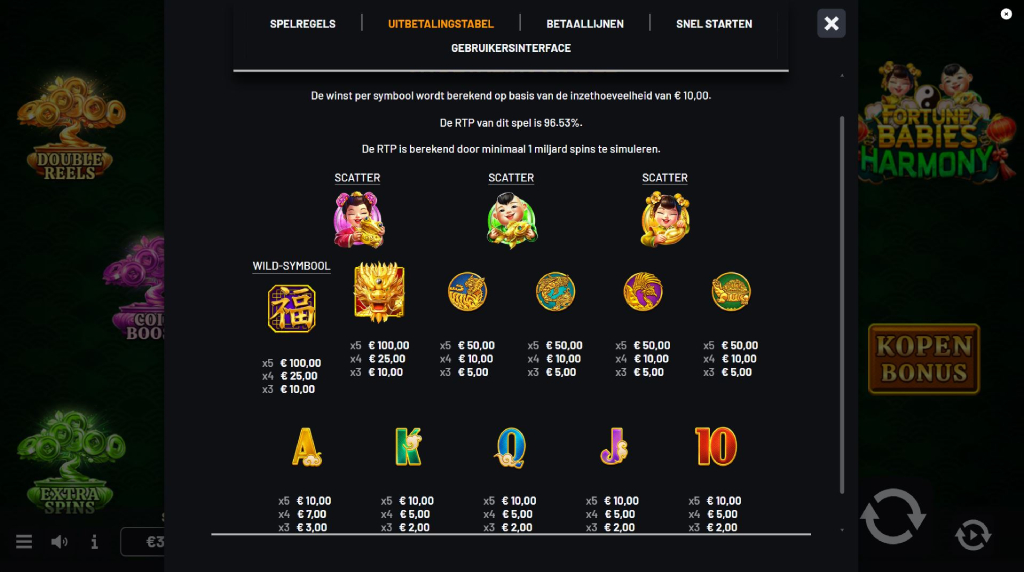The width and height of the screenshot is (1024, 572).
Task: Click the pink-dressed Scatter baby symbol
Action: pos(358,219)
